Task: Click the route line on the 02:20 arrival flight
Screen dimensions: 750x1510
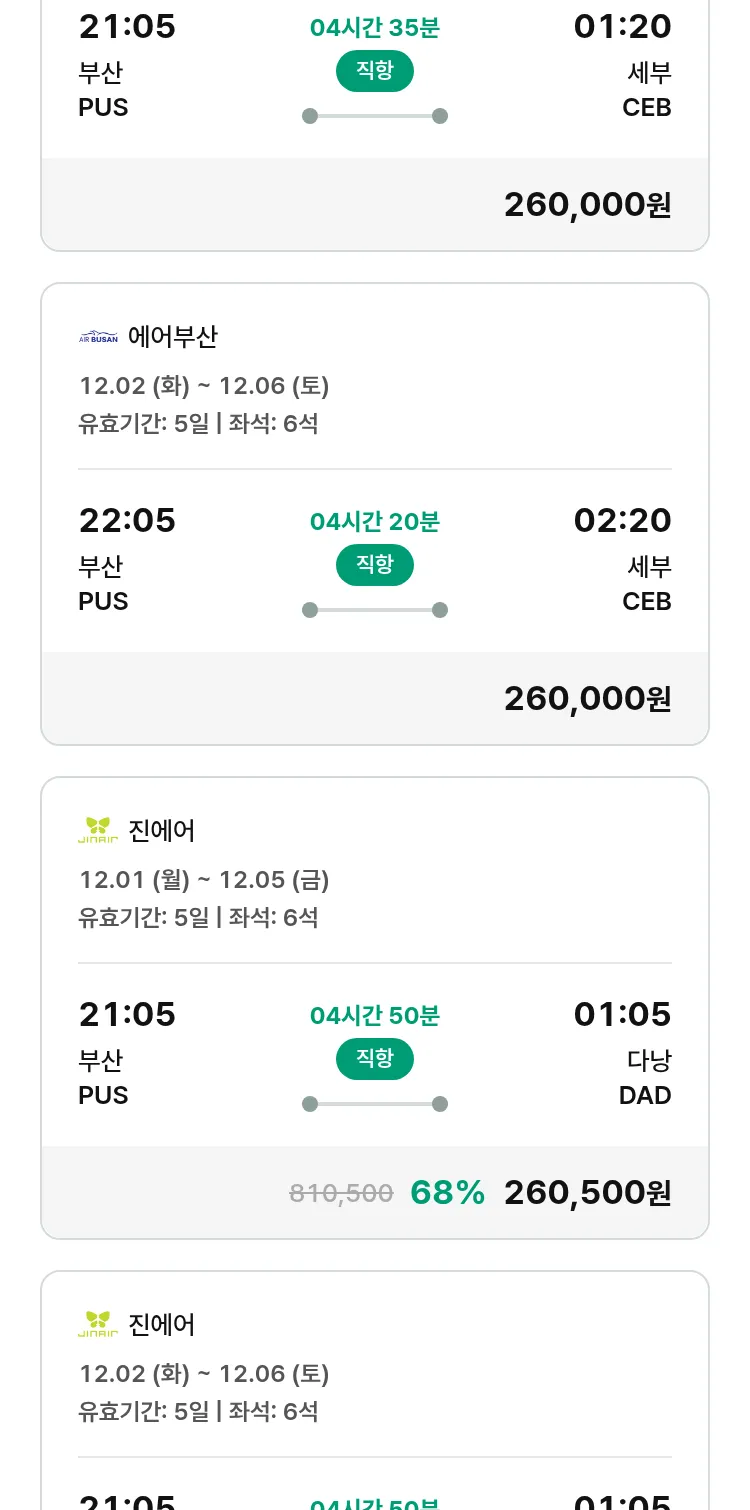Action: (374, 610)
